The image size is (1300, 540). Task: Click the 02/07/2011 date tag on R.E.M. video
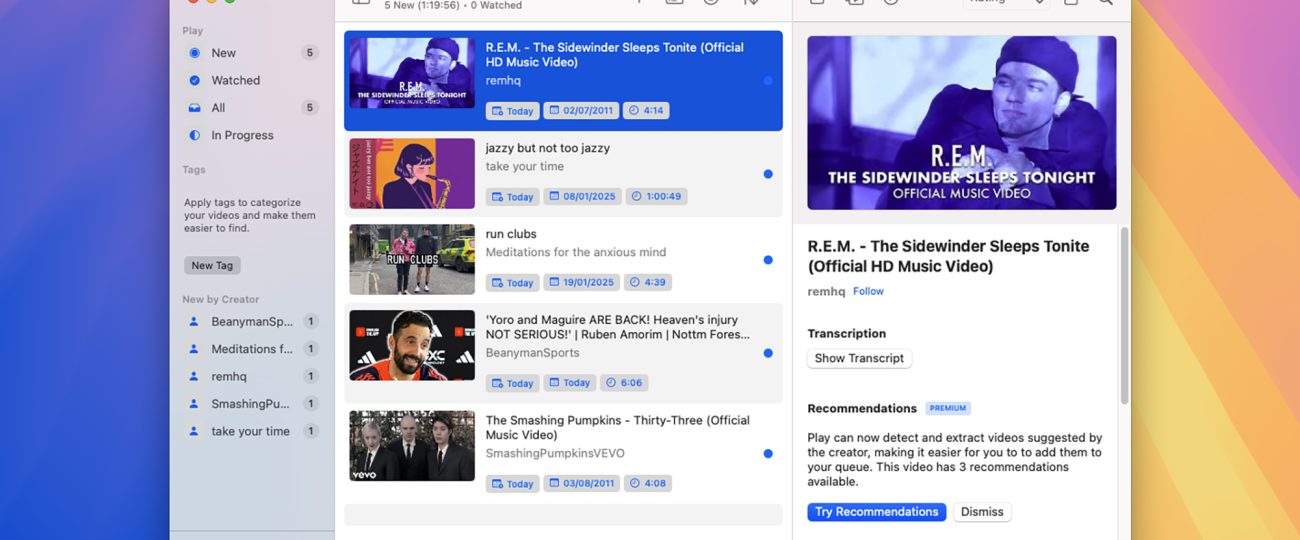coord(581,111)
